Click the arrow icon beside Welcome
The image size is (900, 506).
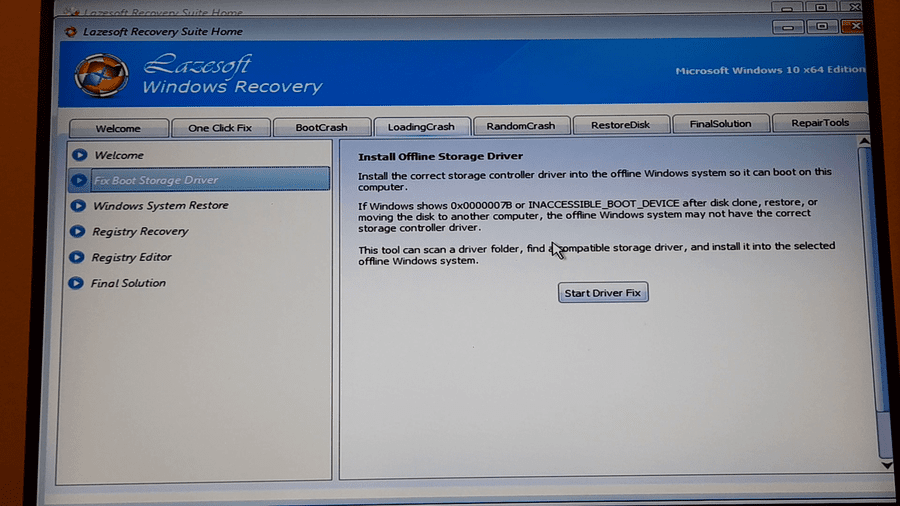tap(79, 155)
